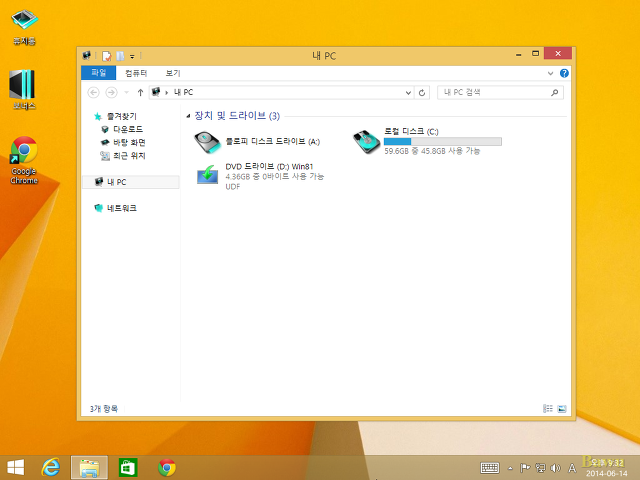This screenshot has height=480, width=640.
Task: Click the search magnifier icon
Action: (x=554, y=93)
